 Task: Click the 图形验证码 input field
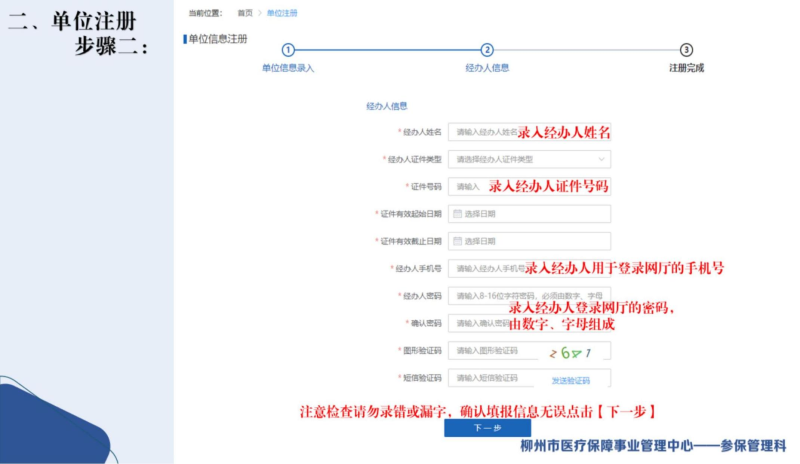coord(490,351)
